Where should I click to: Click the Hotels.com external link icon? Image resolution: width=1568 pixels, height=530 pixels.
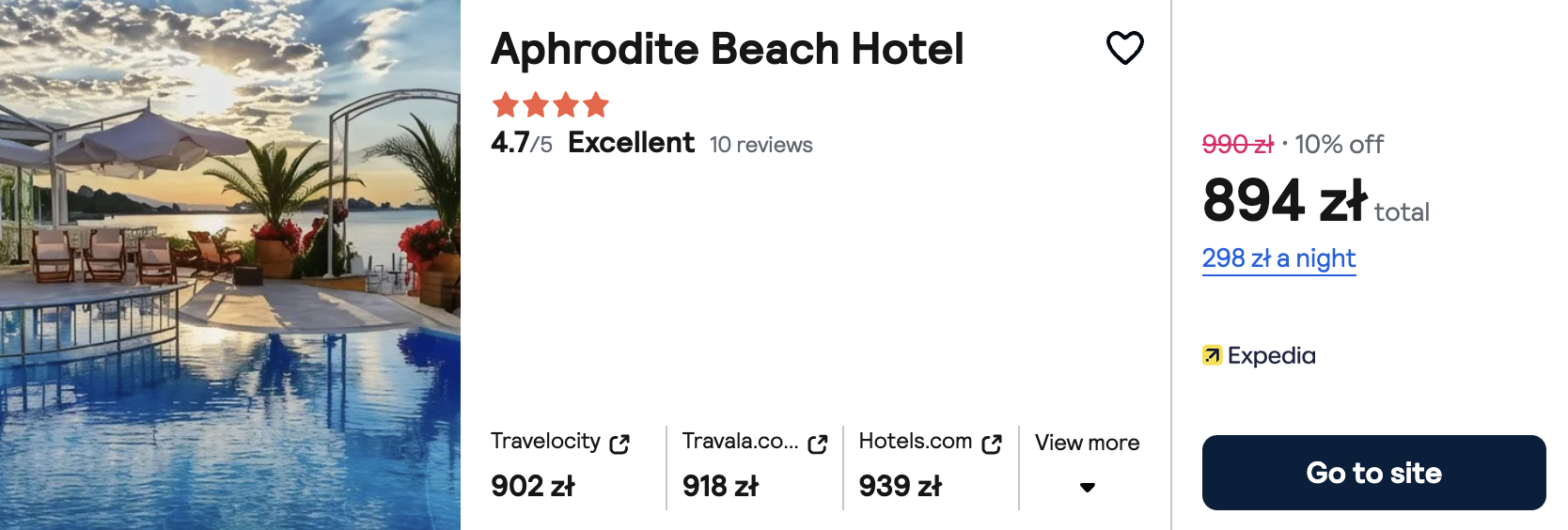992,444
